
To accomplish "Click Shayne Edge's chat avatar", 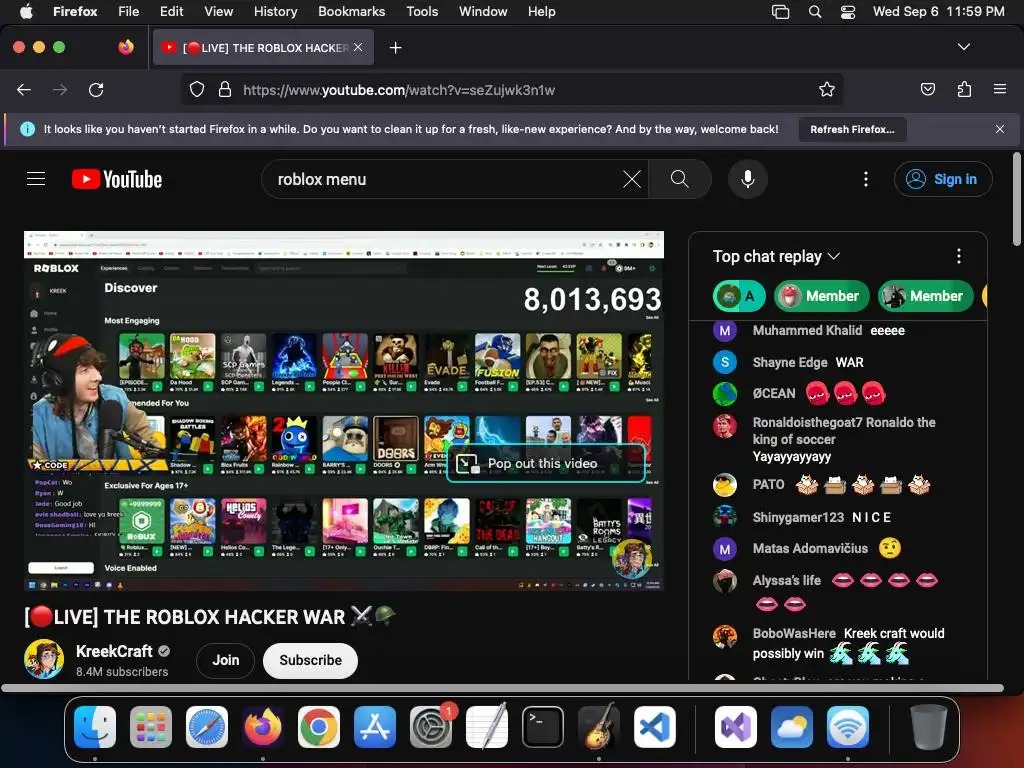I will [x=725, y=362].
